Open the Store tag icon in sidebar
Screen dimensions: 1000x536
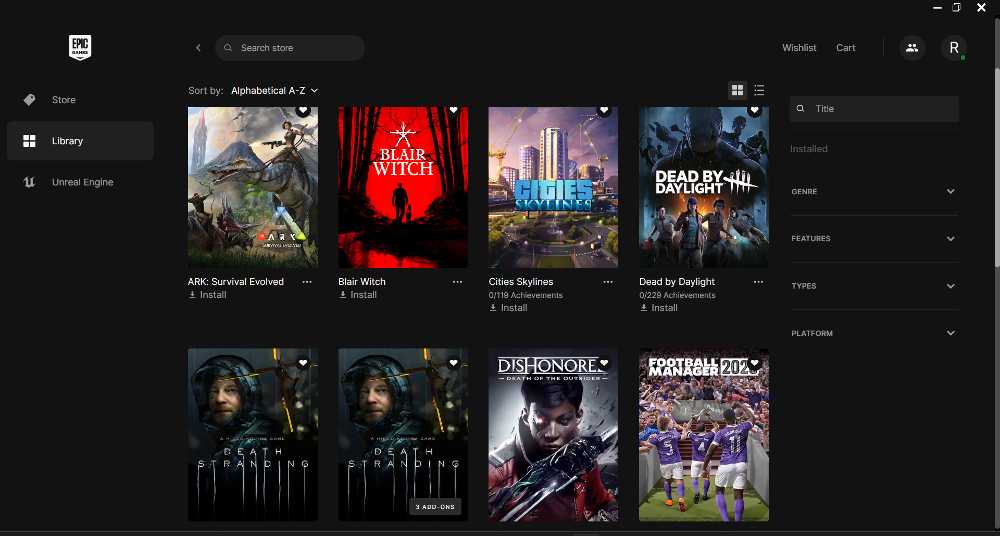pos(29,100)
